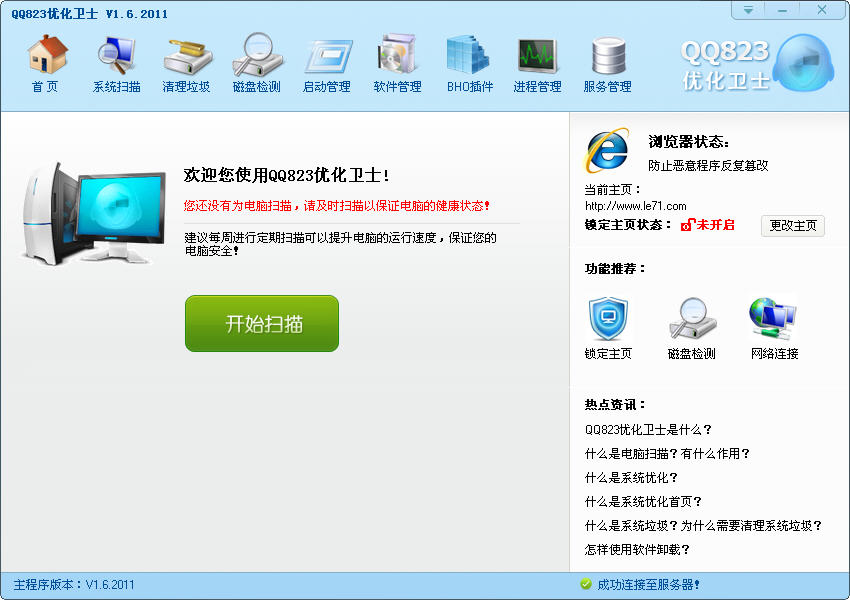Open the title bar dropdown menu arrow
The height and width of the screenshot is (600, 850).
pyautogui.click(x=747, y=10)
